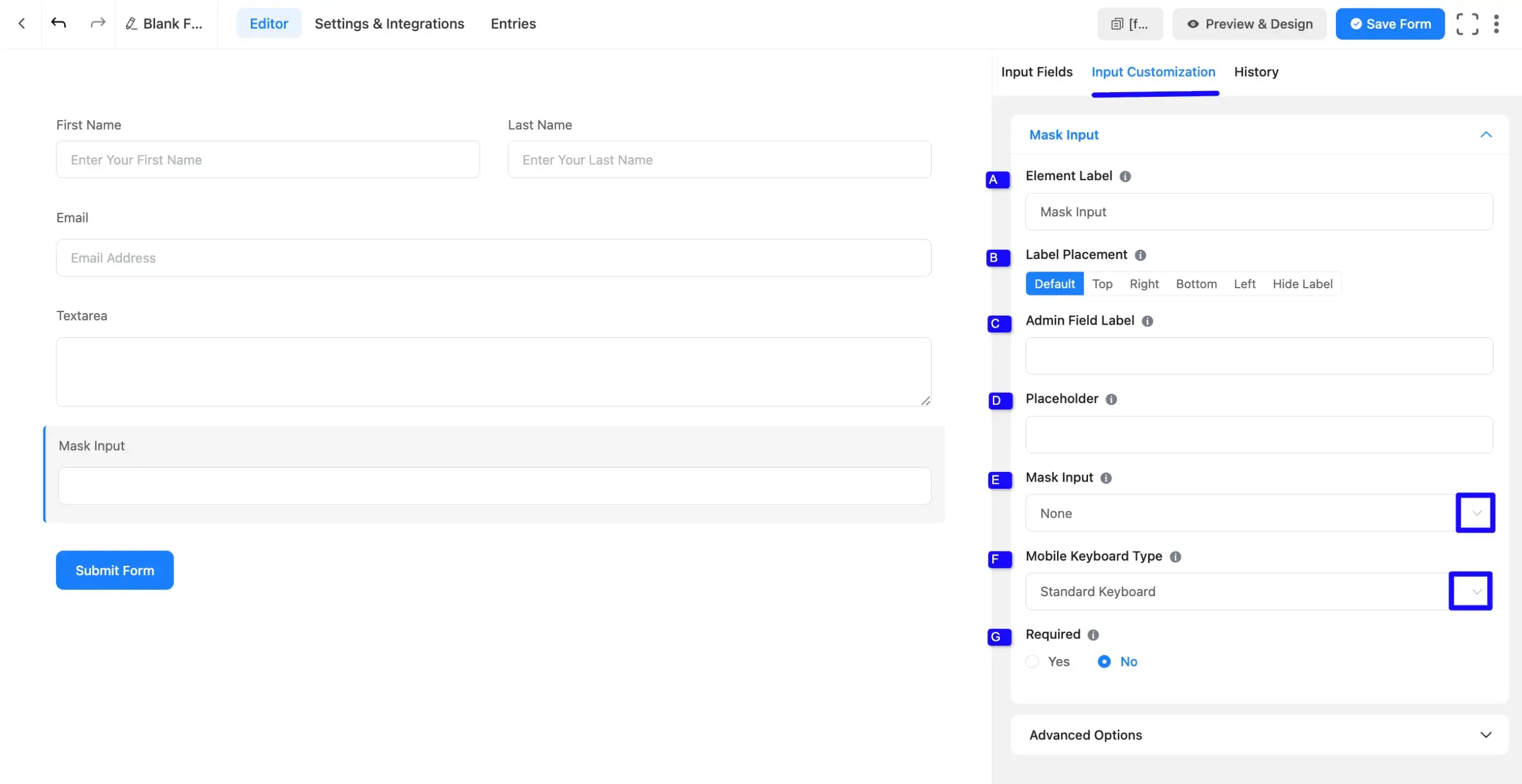The width and height of the screenshot is (1522, 784).
Task: Toggle fullscreen mode icon
Action: coord(1467,24)
